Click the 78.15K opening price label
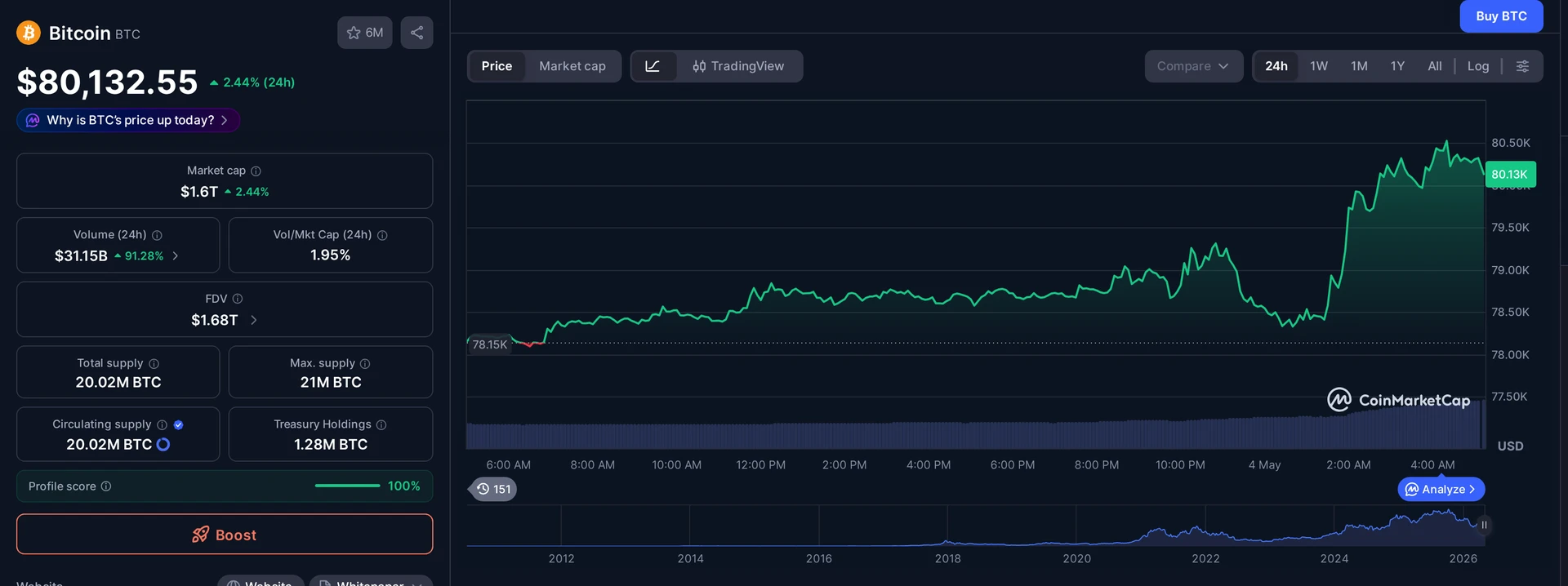Screen dimensions: 1568x586 click(x=489, y=344)
